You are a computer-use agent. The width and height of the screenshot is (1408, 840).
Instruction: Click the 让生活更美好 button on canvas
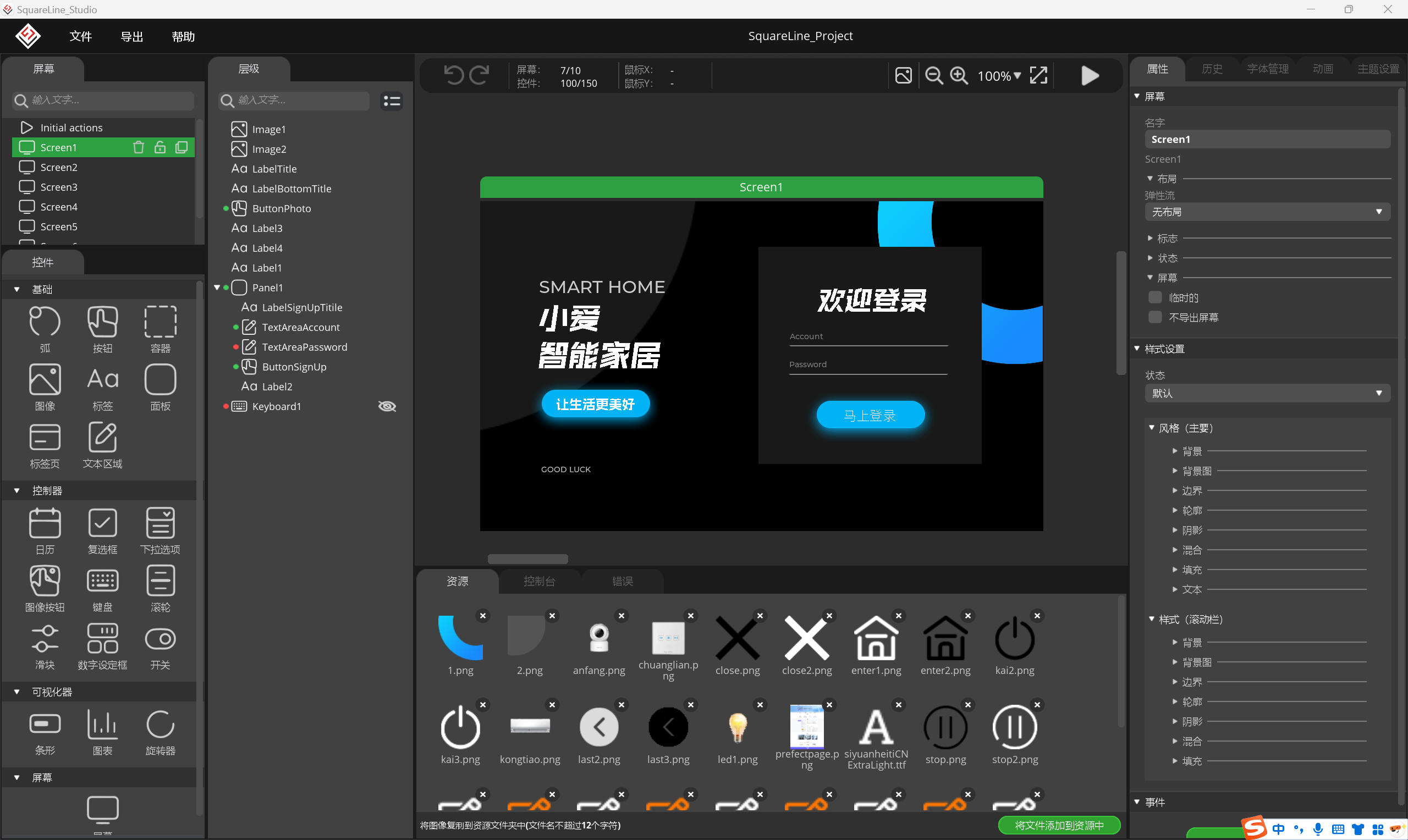[x=596, y=404]
